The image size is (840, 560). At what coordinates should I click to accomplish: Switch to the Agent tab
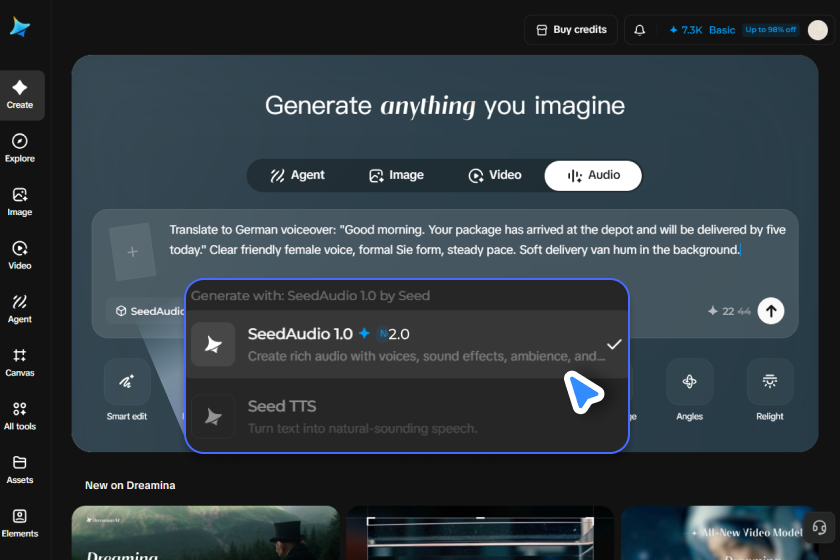click(298, 175)
